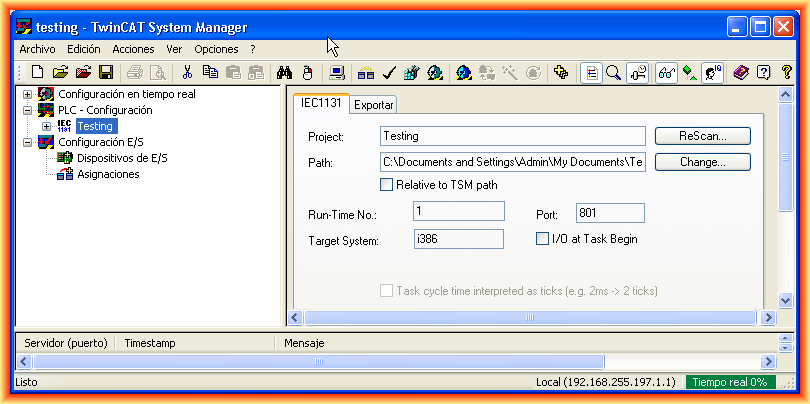Viewport: 810px width, 404px height.
Task: Click the check configuration checkmark icon
Action: [389, 72]
